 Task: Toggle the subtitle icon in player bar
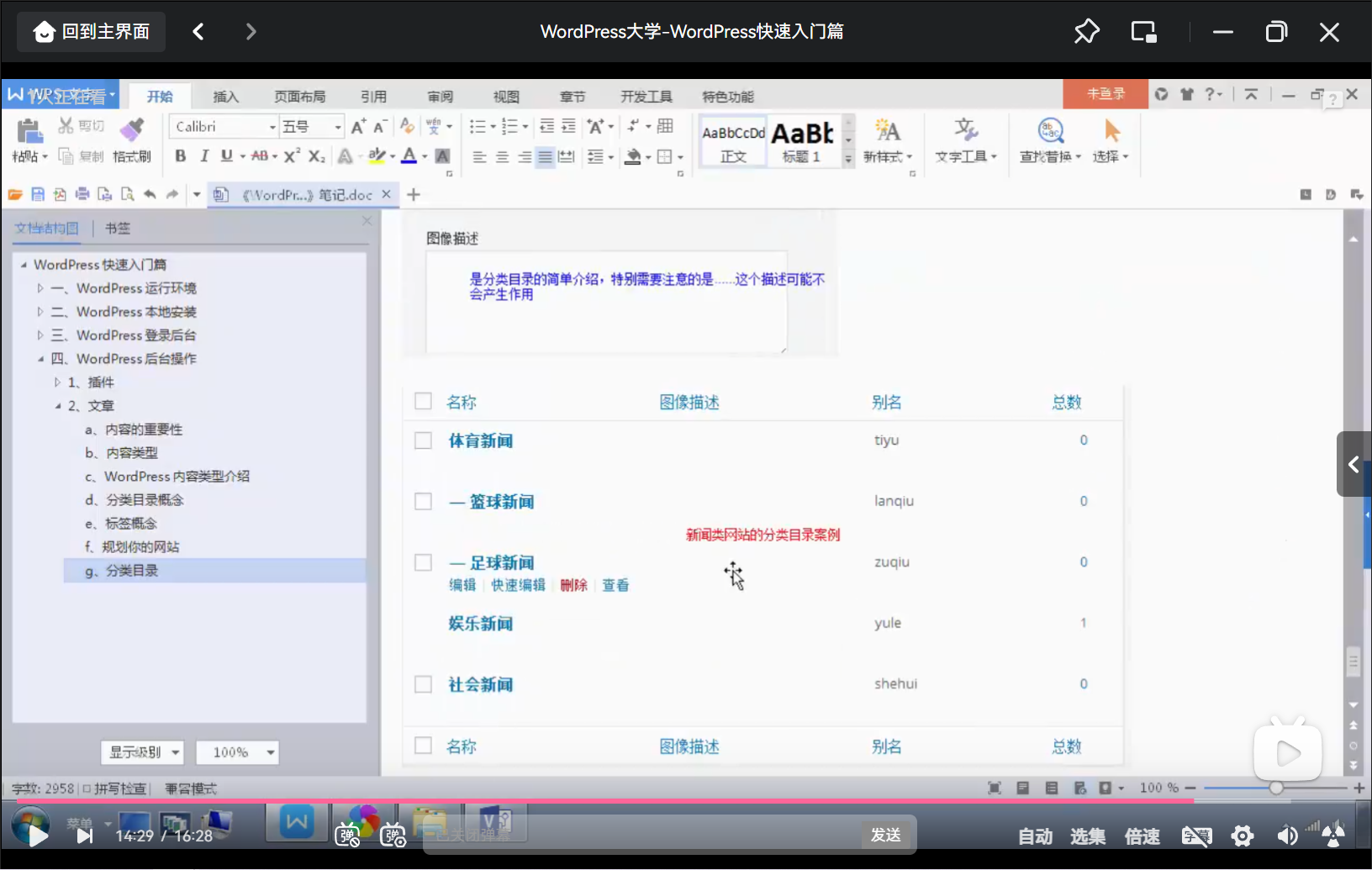click(1197, 836)
